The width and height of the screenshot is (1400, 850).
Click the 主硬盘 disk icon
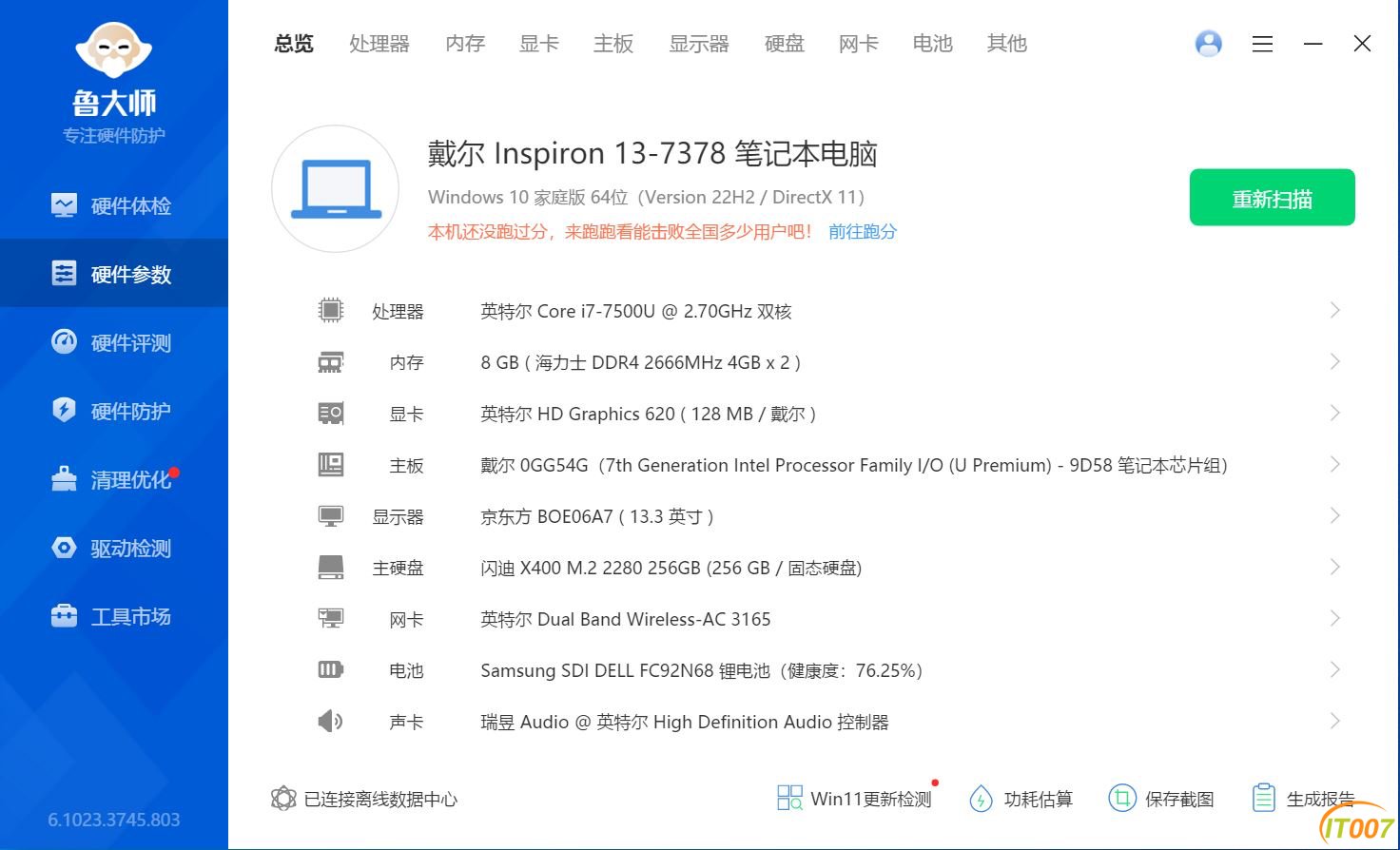click(330, 568)
